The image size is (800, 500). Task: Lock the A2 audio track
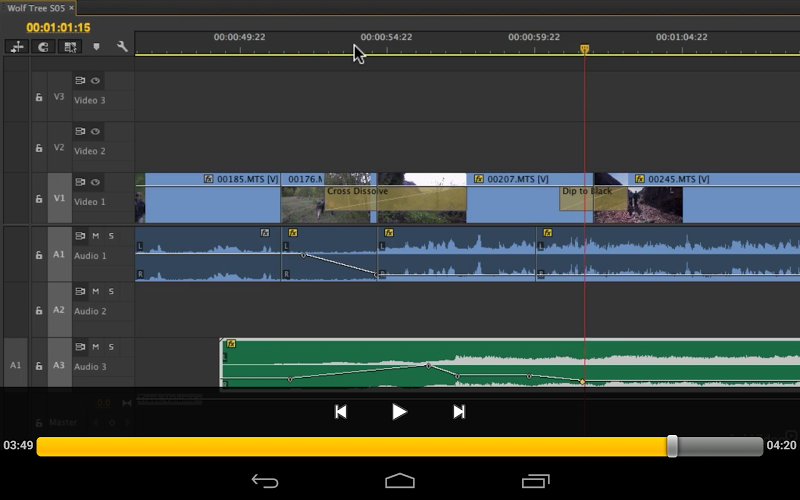point(40,310)
